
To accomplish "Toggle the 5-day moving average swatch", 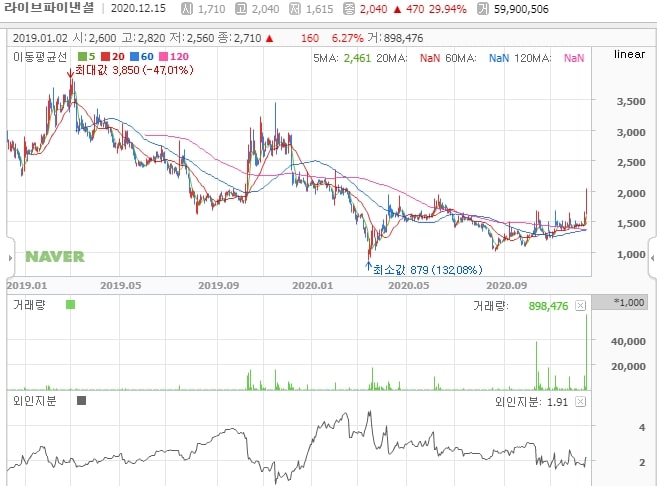I will [x=82, y=57].
